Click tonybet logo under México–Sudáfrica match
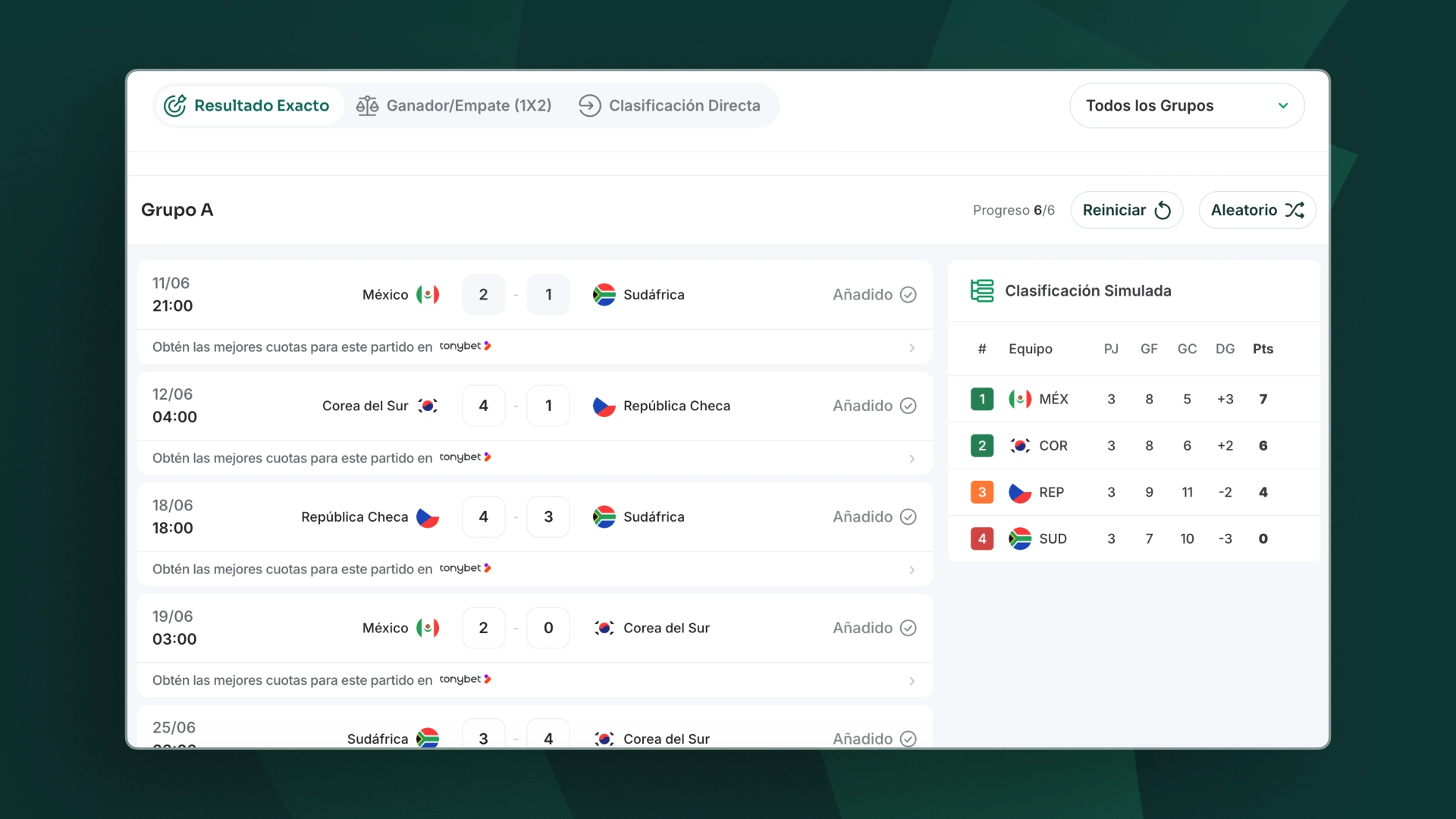The height and width of the screenshot is (819, 1456). click(x=465, y=346)
